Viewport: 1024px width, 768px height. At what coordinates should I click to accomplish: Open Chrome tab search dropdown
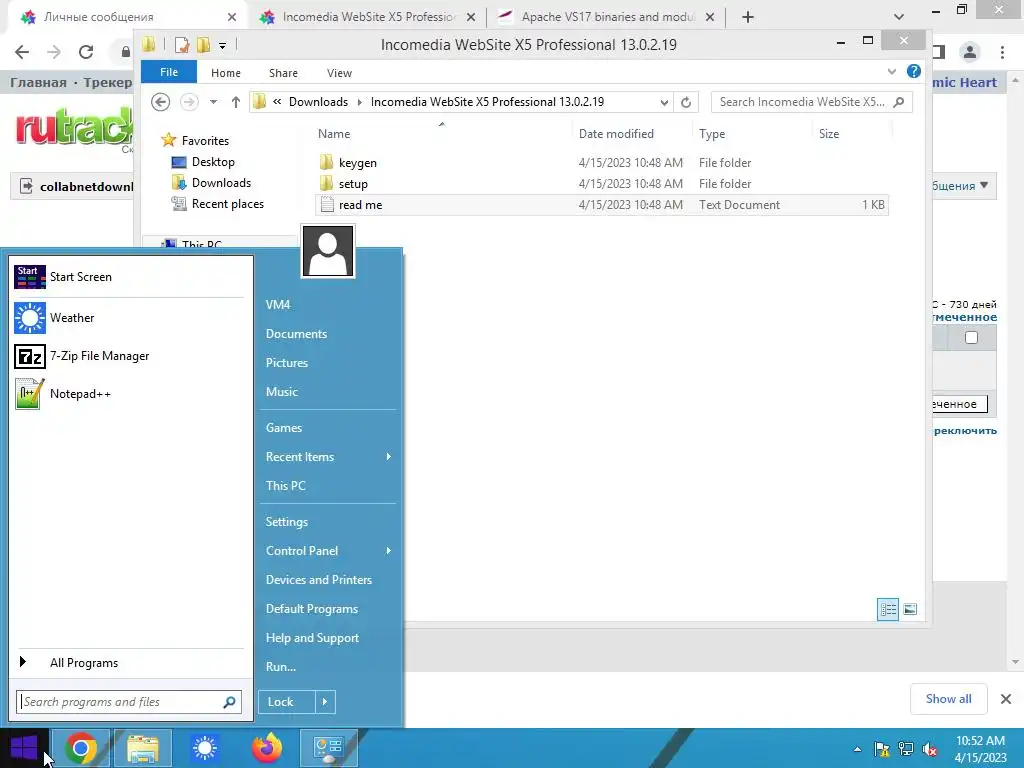[899, 17]
